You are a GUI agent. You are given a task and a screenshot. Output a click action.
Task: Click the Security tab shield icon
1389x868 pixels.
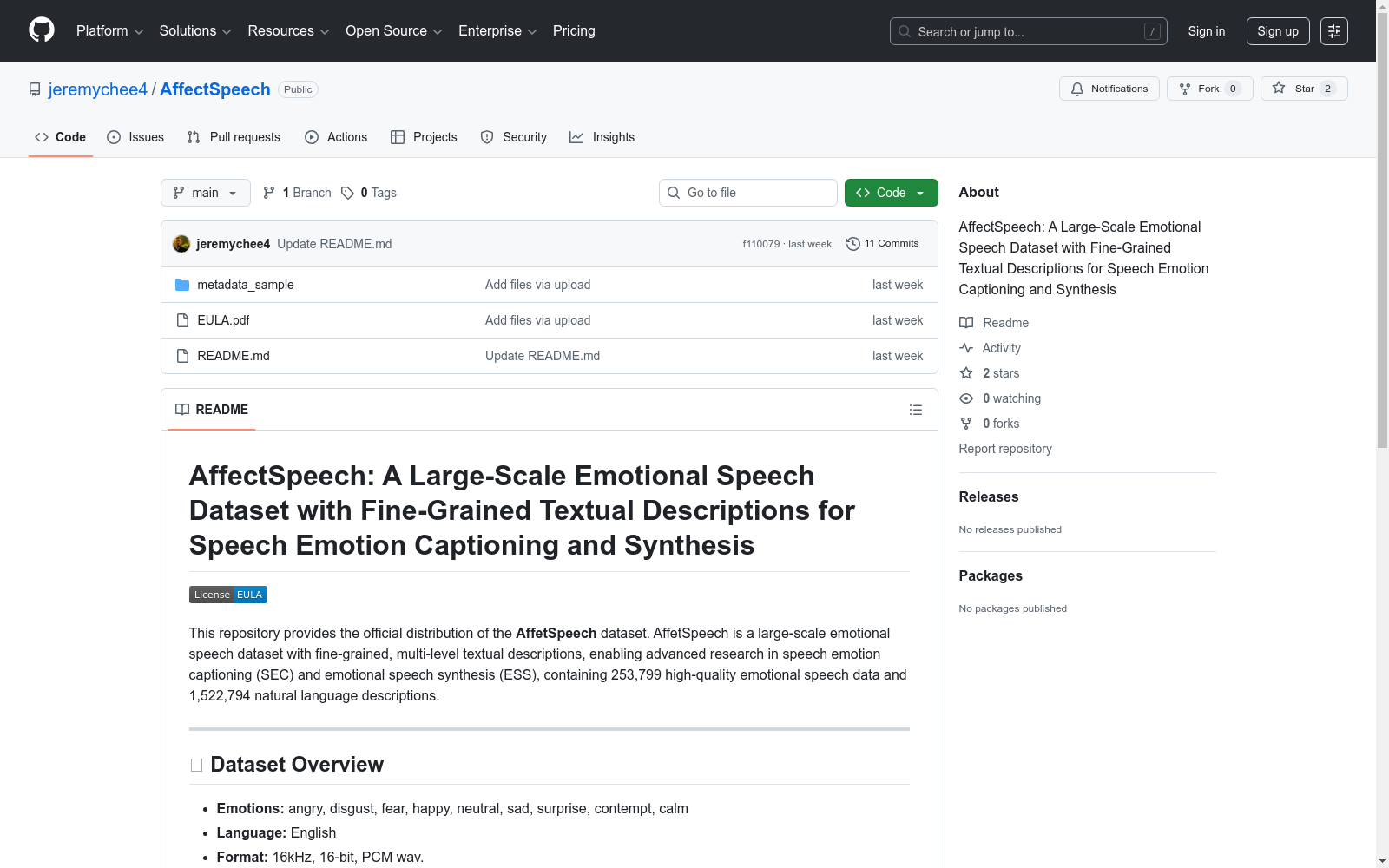coord(487,137)
